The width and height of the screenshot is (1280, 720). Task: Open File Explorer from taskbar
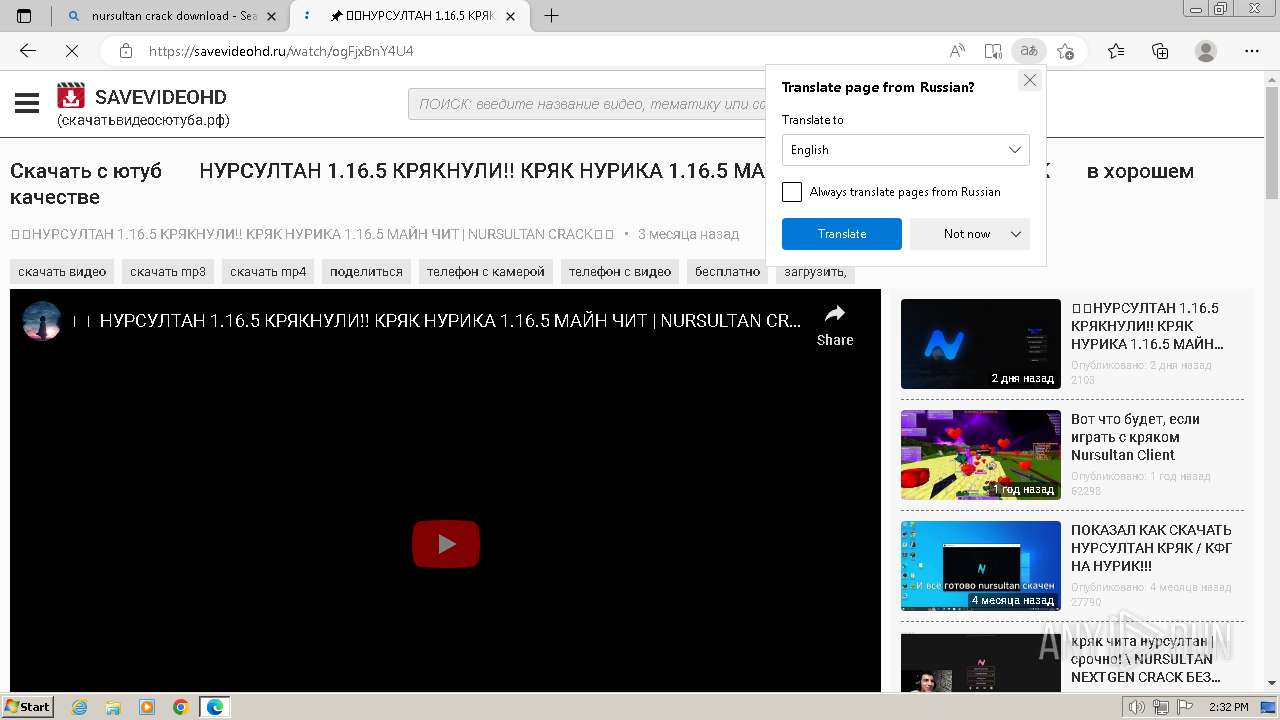(113, 707)
